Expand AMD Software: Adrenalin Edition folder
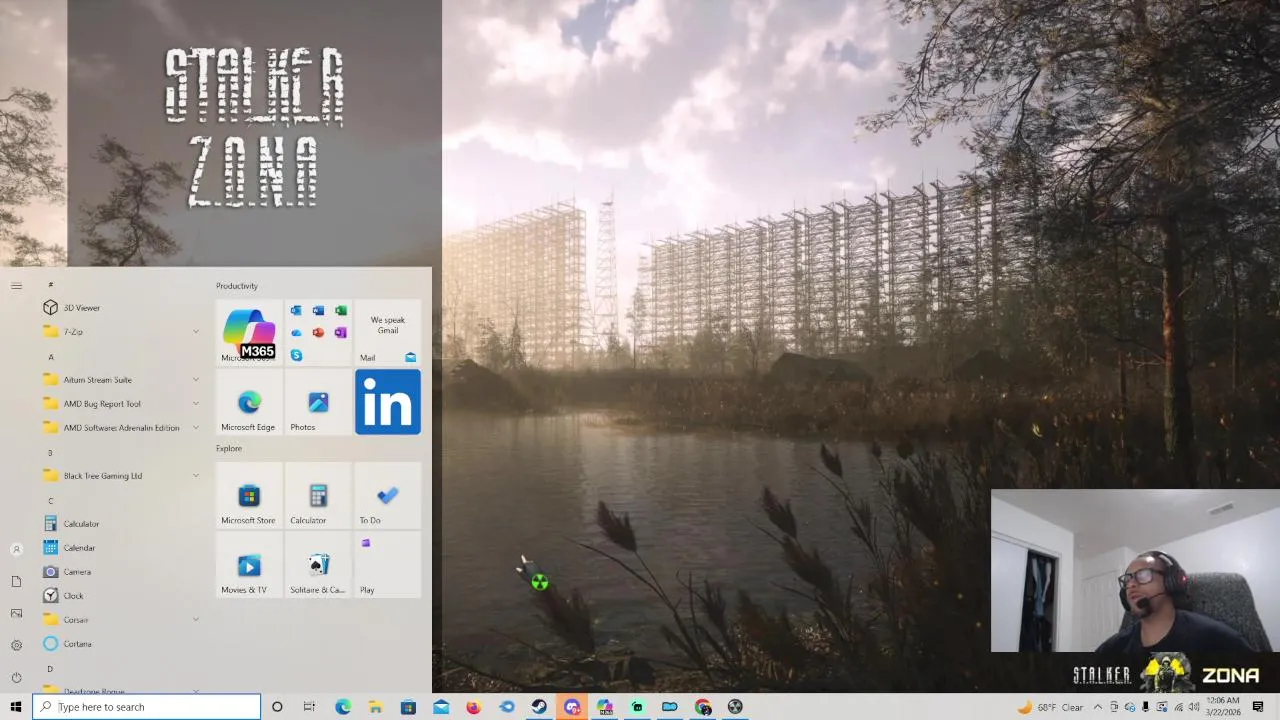 (x=120, y=428)
